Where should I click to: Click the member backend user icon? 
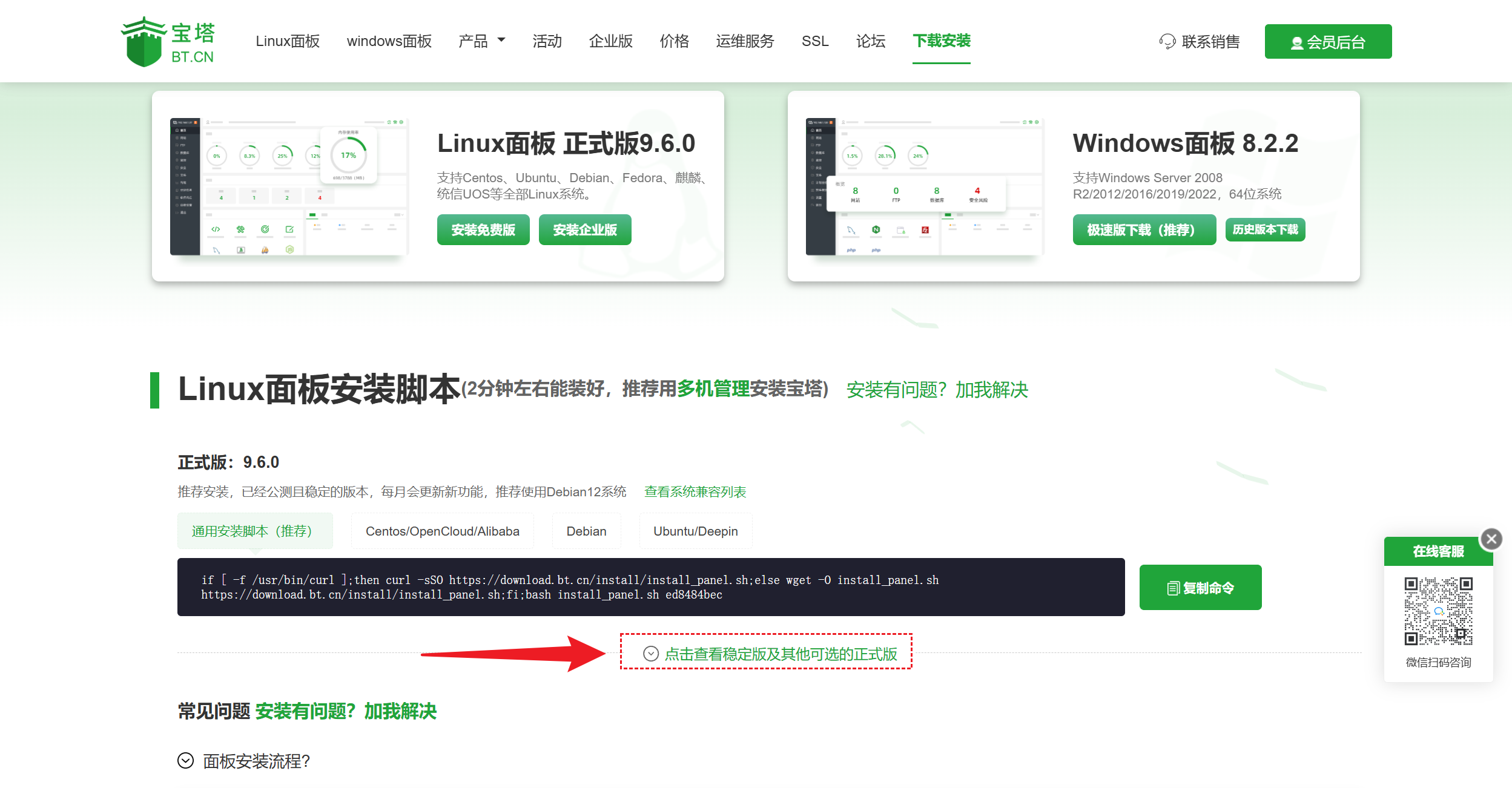point(1296,43)
